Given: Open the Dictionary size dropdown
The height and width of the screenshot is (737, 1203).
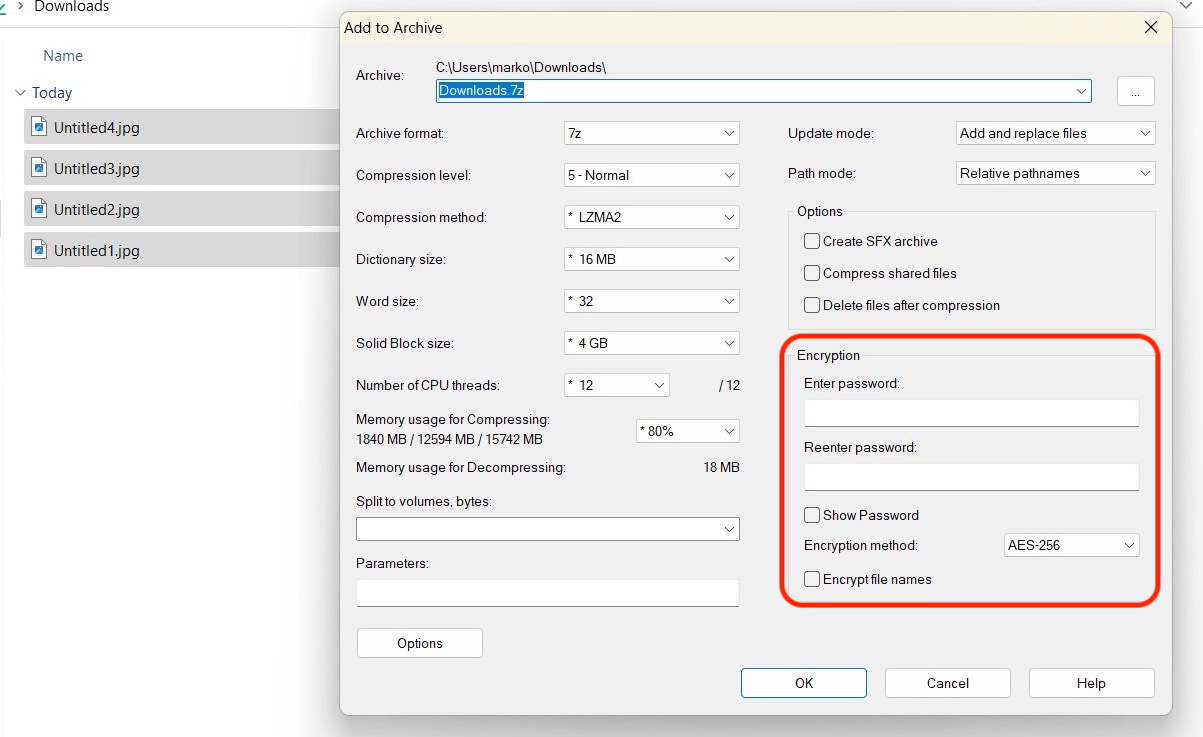Looking at the screenshot, I should pos(651,259).
